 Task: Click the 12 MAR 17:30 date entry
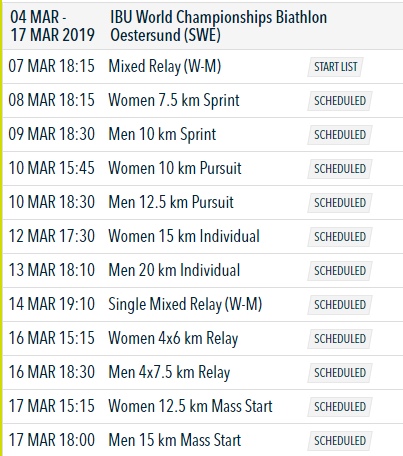click(x=52, y=236)
